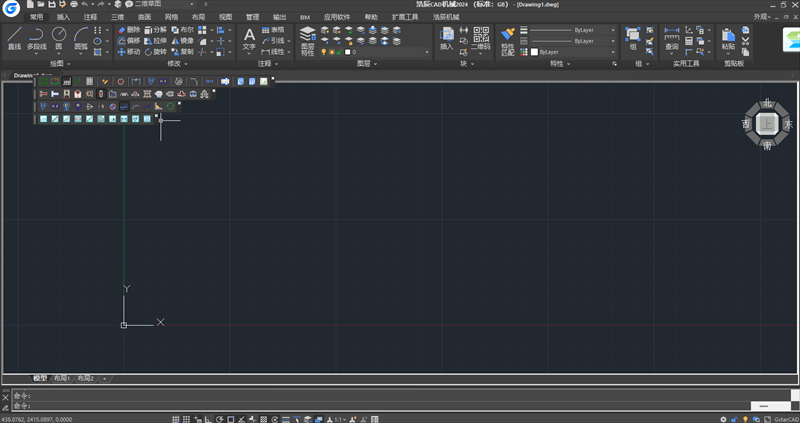
Task: Click the 删除 (Erase) button
Action: pyautogui.click(x=129, y=30)
